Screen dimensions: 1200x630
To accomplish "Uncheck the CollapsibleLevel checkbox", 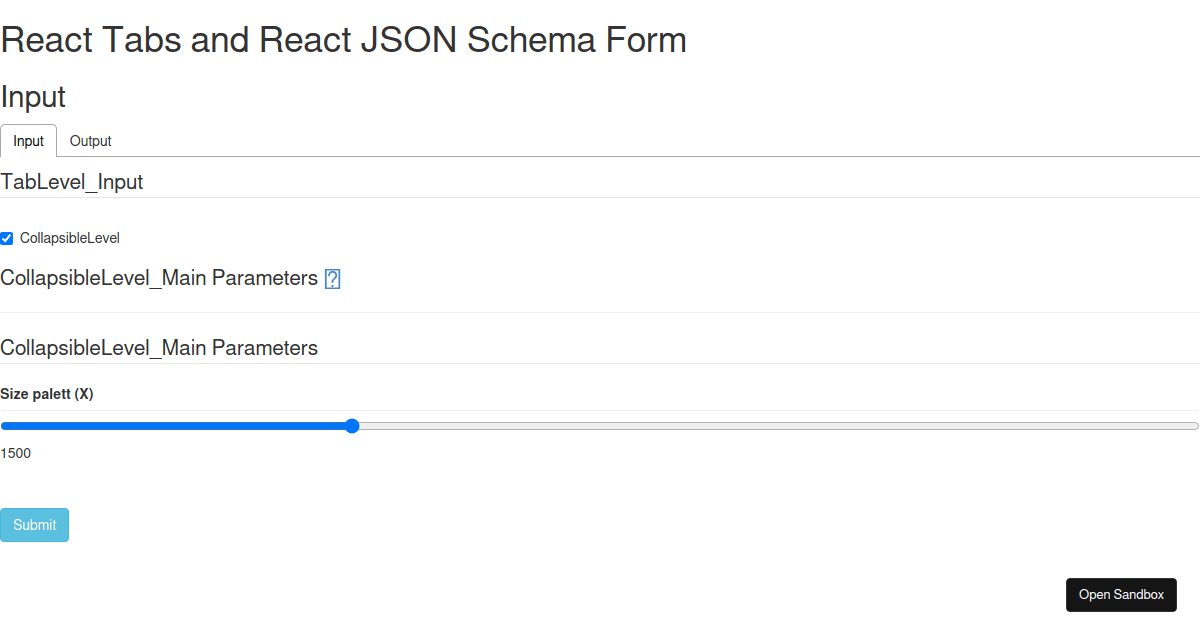I will pyautogui.click(x=6, y=238).
